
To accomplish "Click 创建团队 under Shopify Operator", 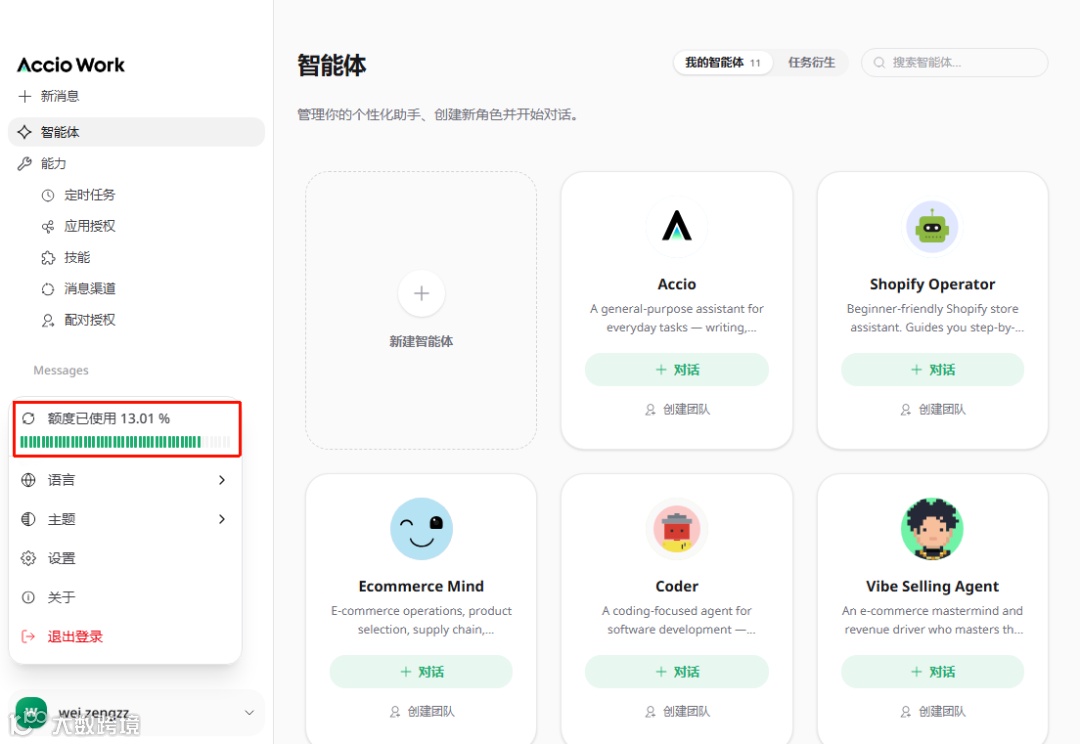I will tap(933, 410).
